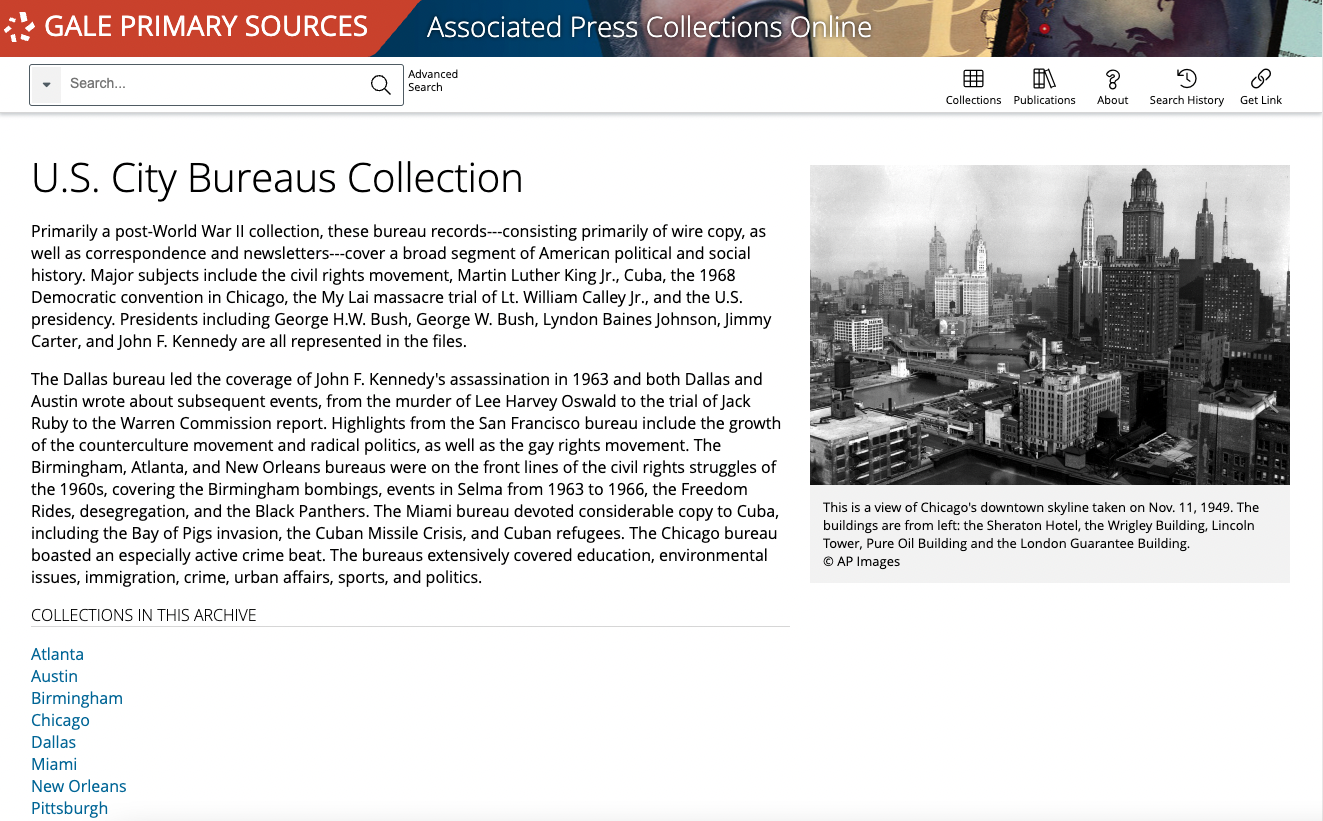
Task: Click Associated Press Collections Online heading
Action: pyautogui.click(x=649, y=27)
